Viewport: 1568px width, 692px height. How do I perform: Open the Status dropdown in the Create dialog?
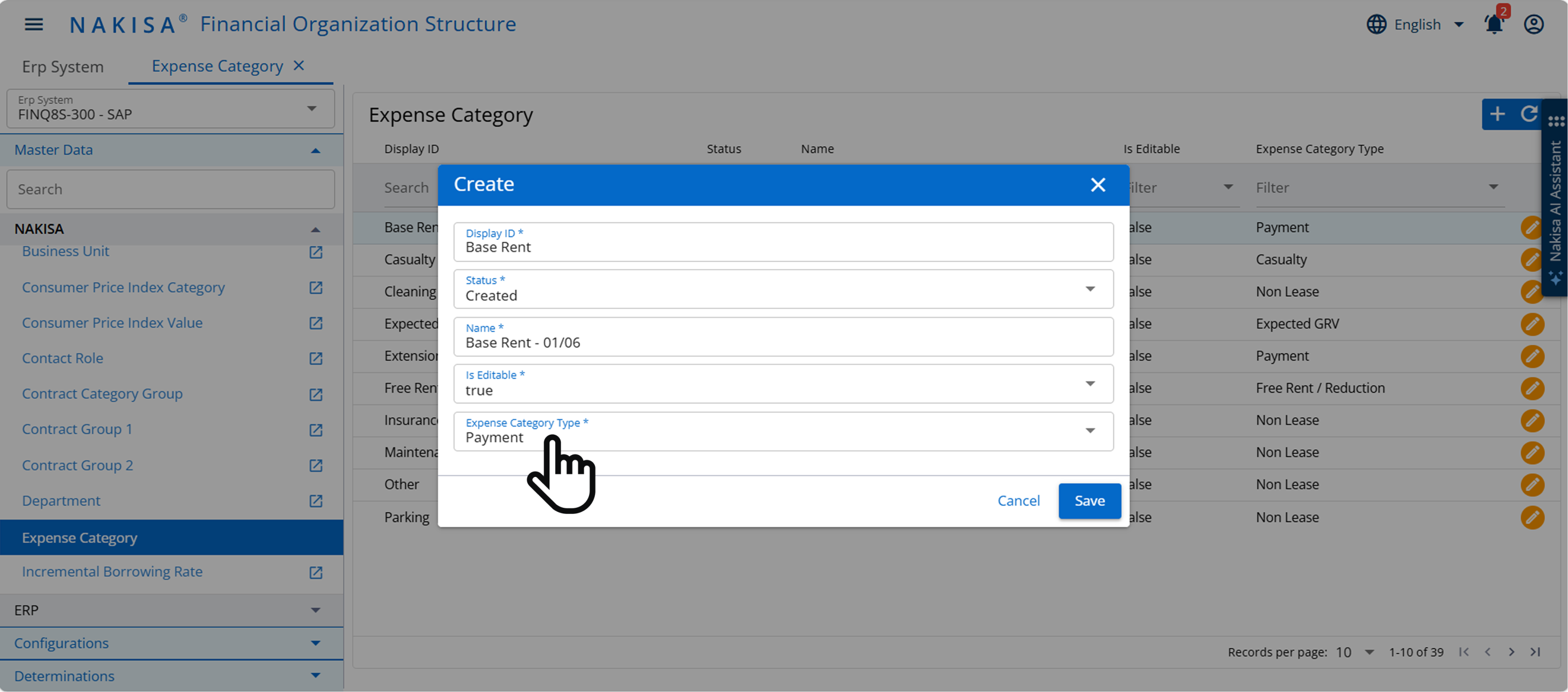coord(1090,289)
